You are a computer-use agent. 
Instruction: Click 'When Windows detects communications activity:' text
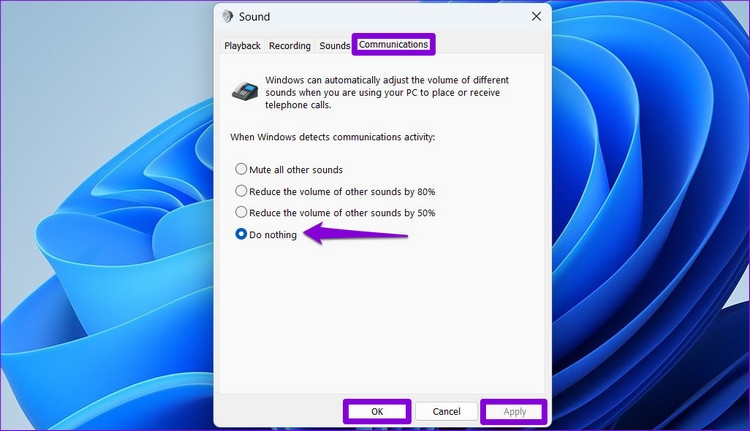(332, 137)
